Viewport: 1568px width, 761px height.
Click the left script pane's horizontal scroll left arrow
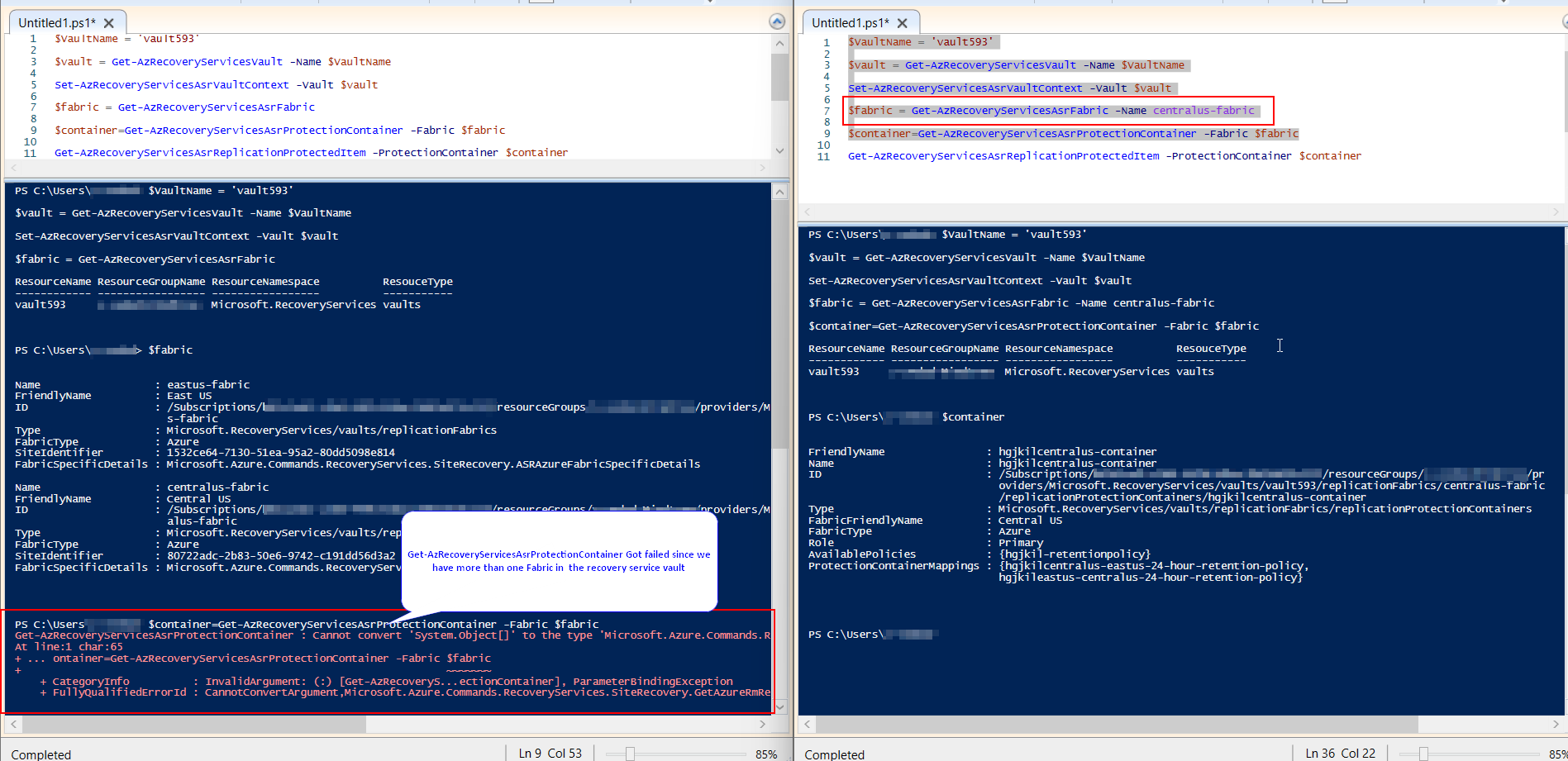pos(12,168)
